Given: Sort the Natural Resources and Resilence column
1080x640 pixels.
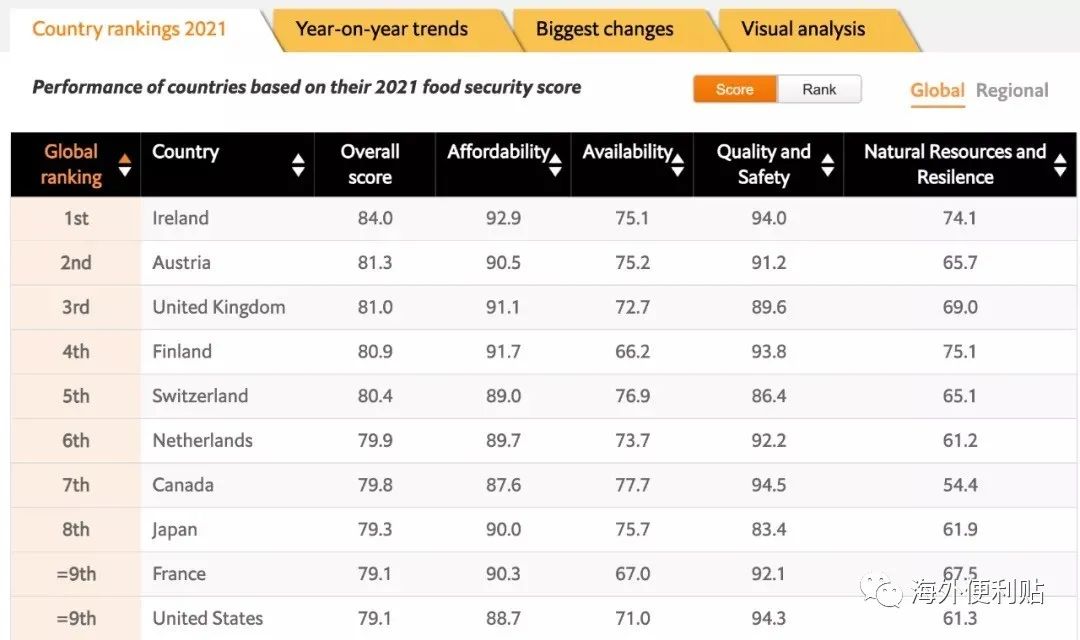Looking at the screenshot, I should 1062,164.
